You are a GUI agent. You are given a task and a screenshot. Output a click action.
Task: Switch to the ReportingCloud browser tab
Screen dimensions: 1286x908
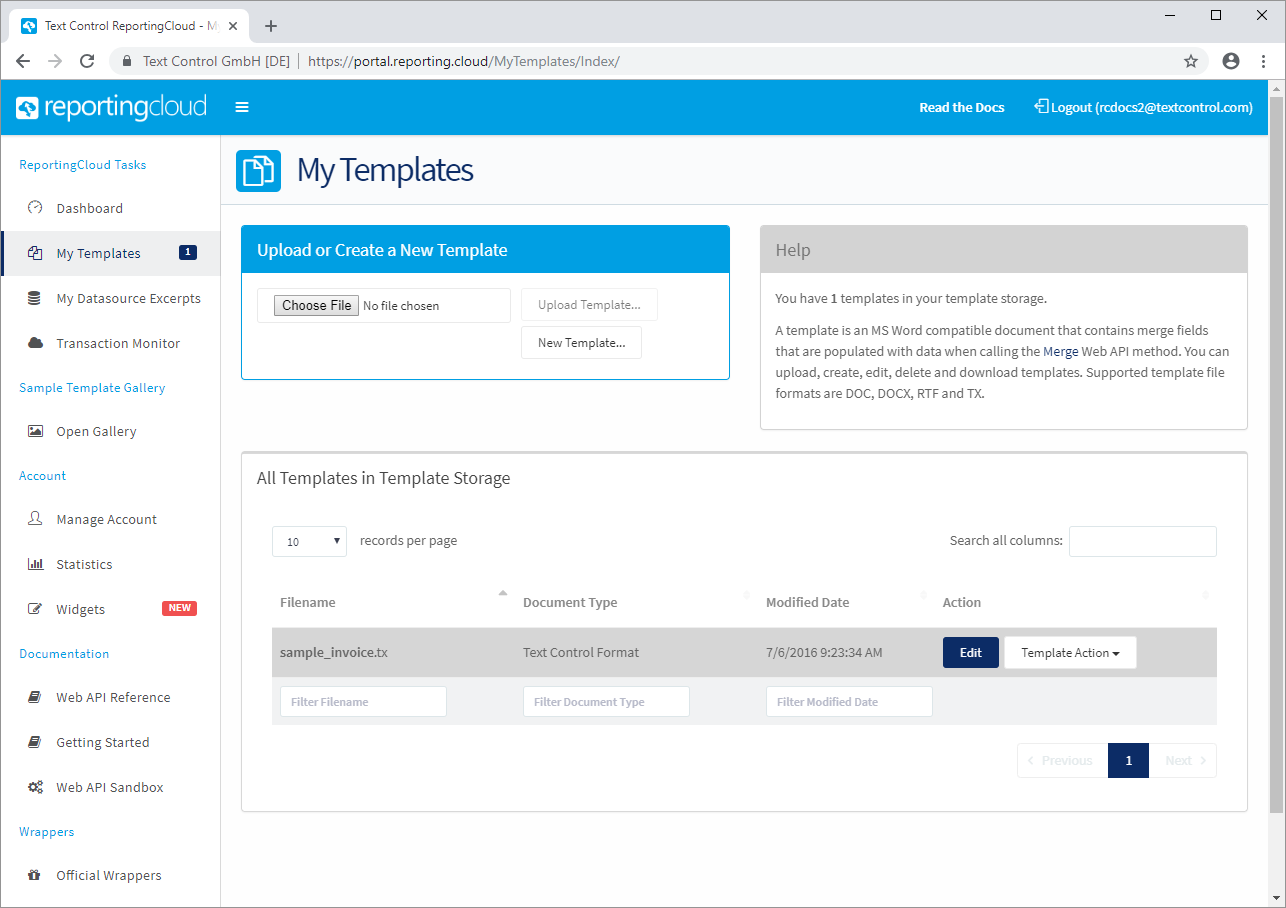click(130, 26)
